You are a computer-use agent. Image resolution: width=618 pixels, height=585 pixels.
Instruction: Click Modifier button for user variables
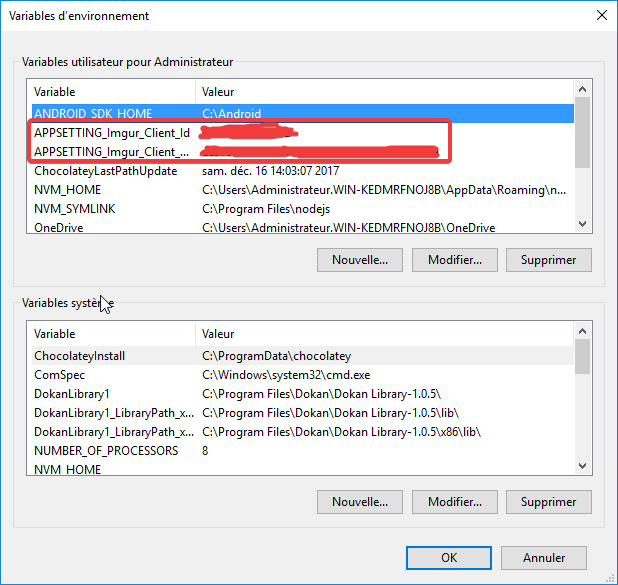click(x=455, y=260)
